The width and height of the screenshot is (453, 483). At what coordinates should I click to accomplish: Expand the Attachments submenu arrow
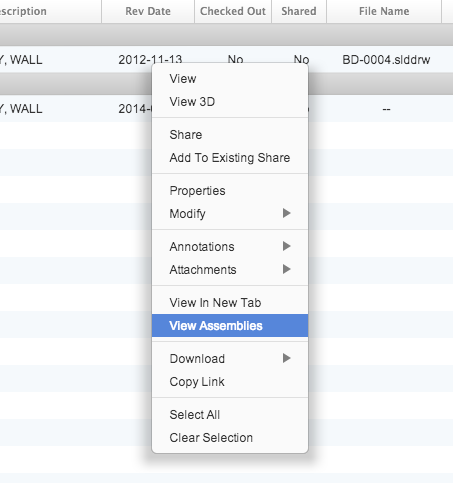click(x=286, y=269)
